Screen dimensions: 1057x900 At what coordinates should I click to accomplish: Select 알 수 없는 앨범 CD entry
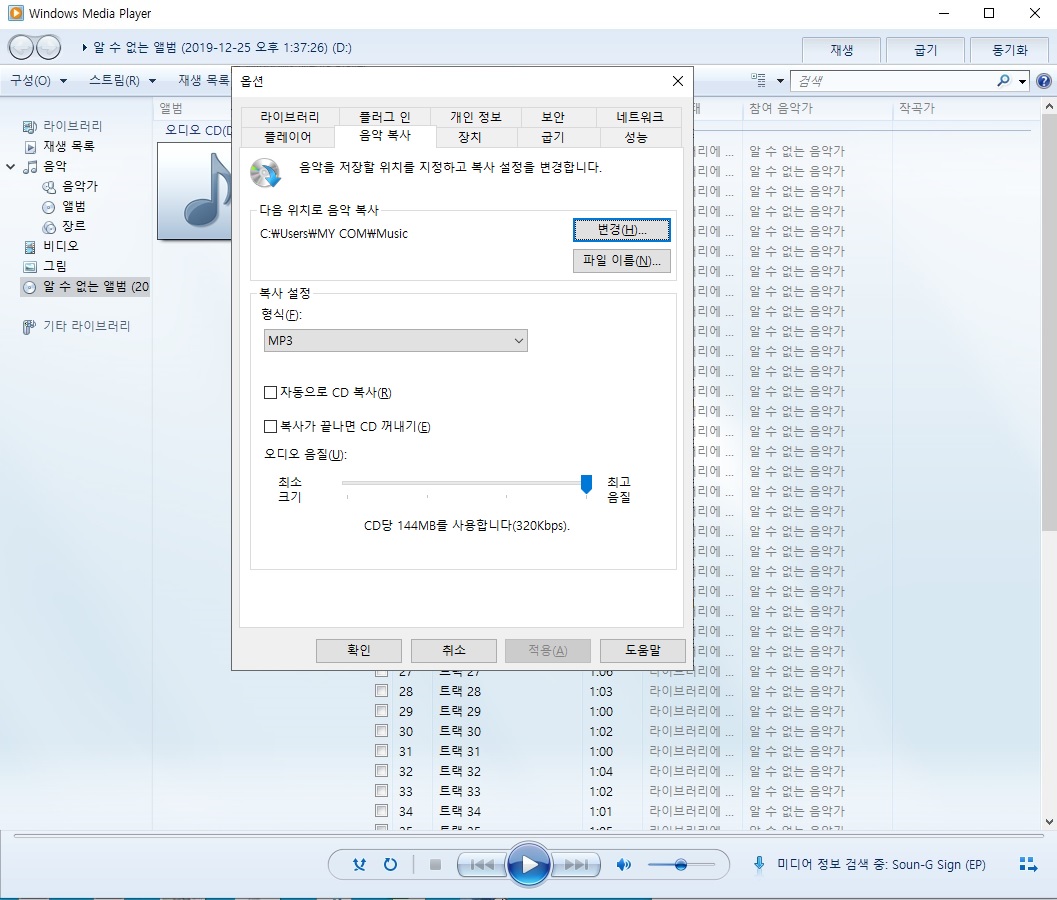[x=86, y=287]
